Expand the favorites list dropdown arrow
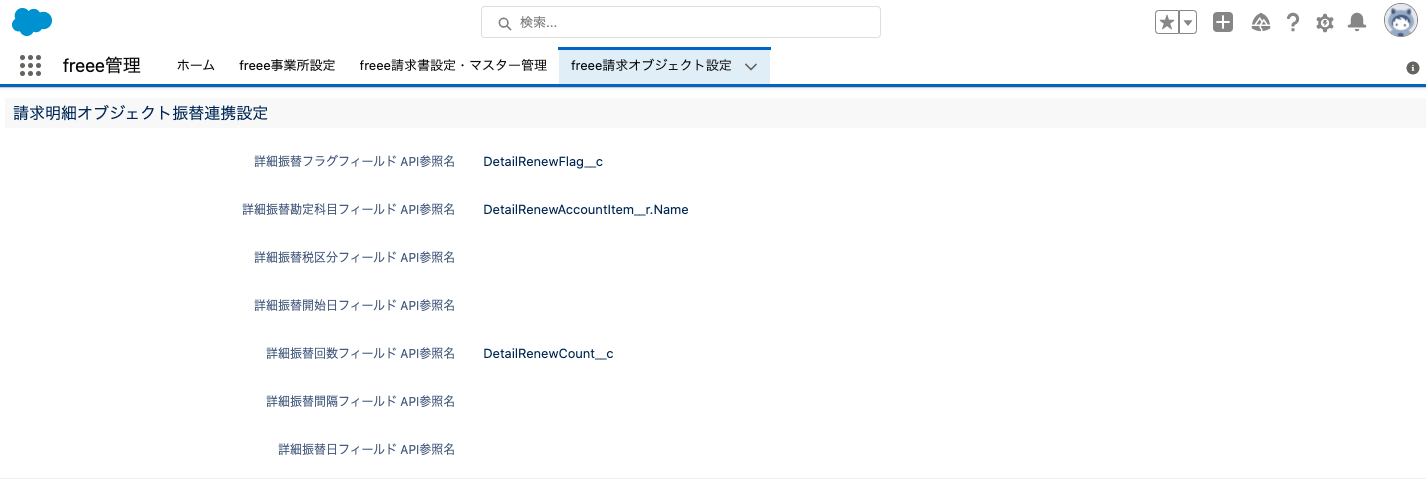This screenshot has height=479, width=1426. (x=1188, y=22)
